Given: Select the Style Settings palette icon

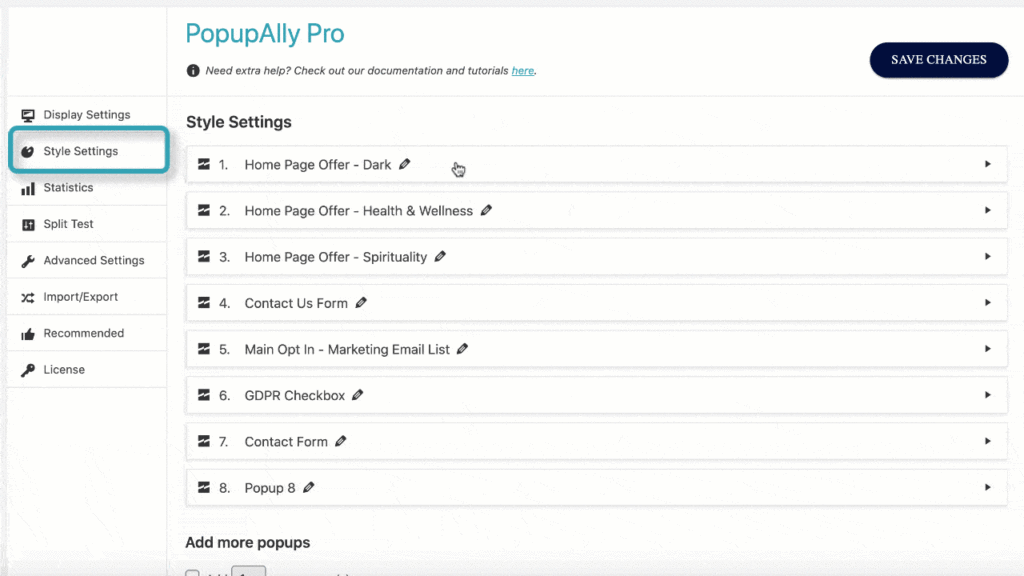Looking at the screenshot, I should (x=28, y=151).
